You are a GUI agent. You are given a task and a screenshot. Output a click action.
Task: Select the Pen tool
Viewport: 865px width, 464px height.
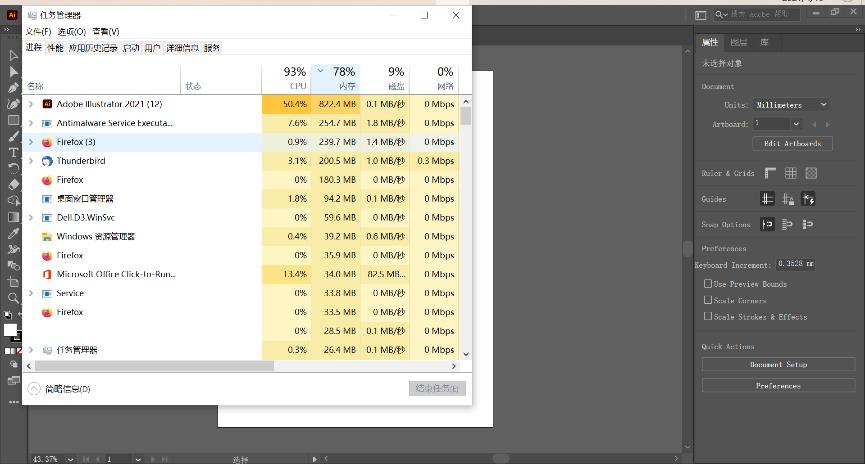[x=13, y=88]
